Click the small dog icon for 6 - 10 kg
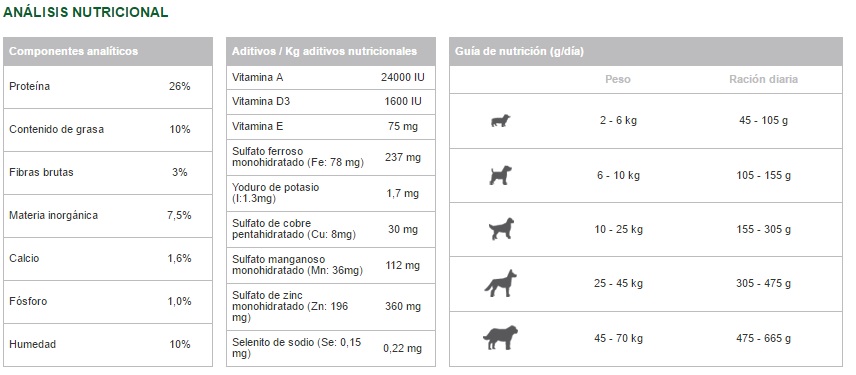 click(500, 175)
